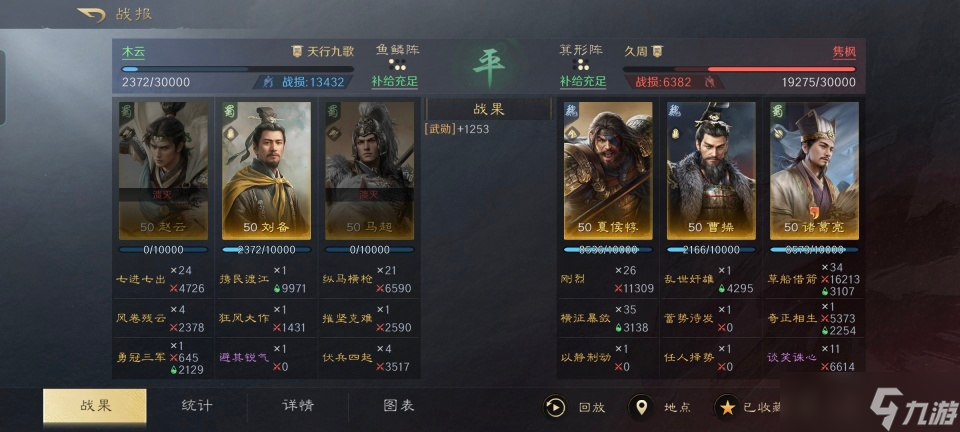Click the 刘备 general portrait card

coord(266,171)
